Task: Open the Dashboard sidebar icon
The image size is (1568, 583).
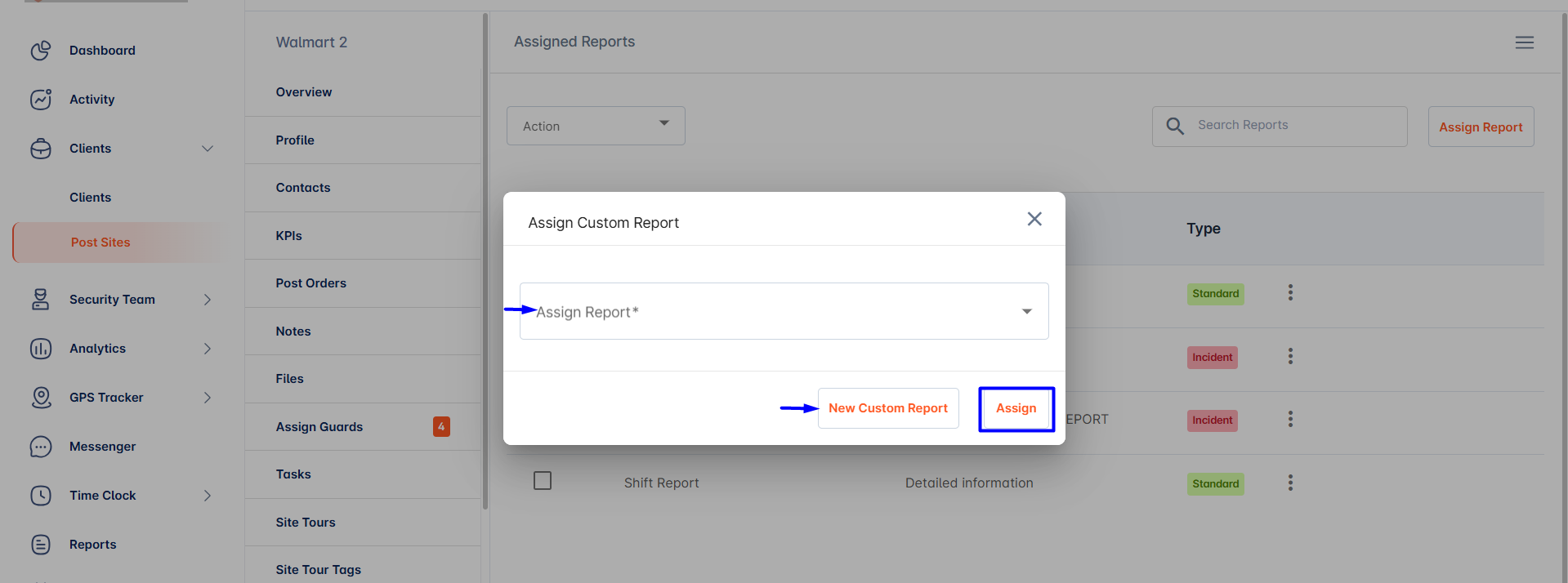Action: (41, 51)
